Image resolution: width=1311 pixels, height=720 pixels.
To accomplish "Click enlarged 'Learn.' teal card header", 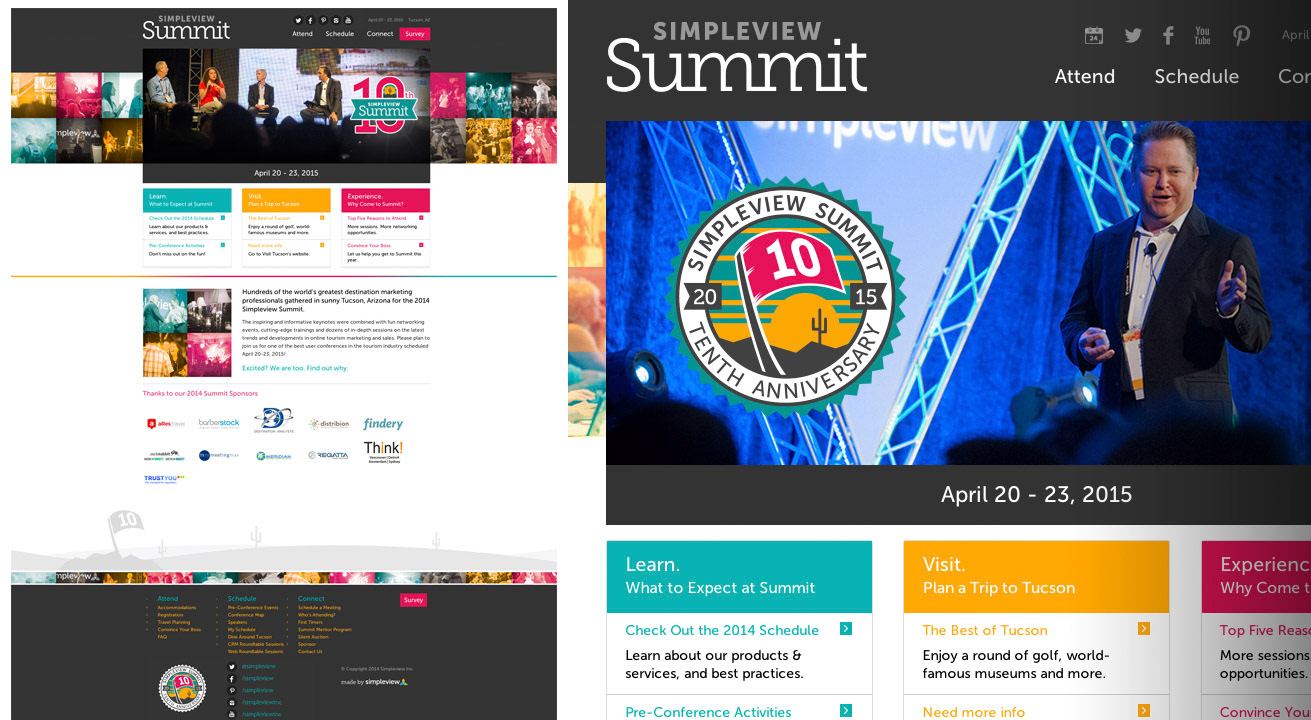I will coord(739,577).
